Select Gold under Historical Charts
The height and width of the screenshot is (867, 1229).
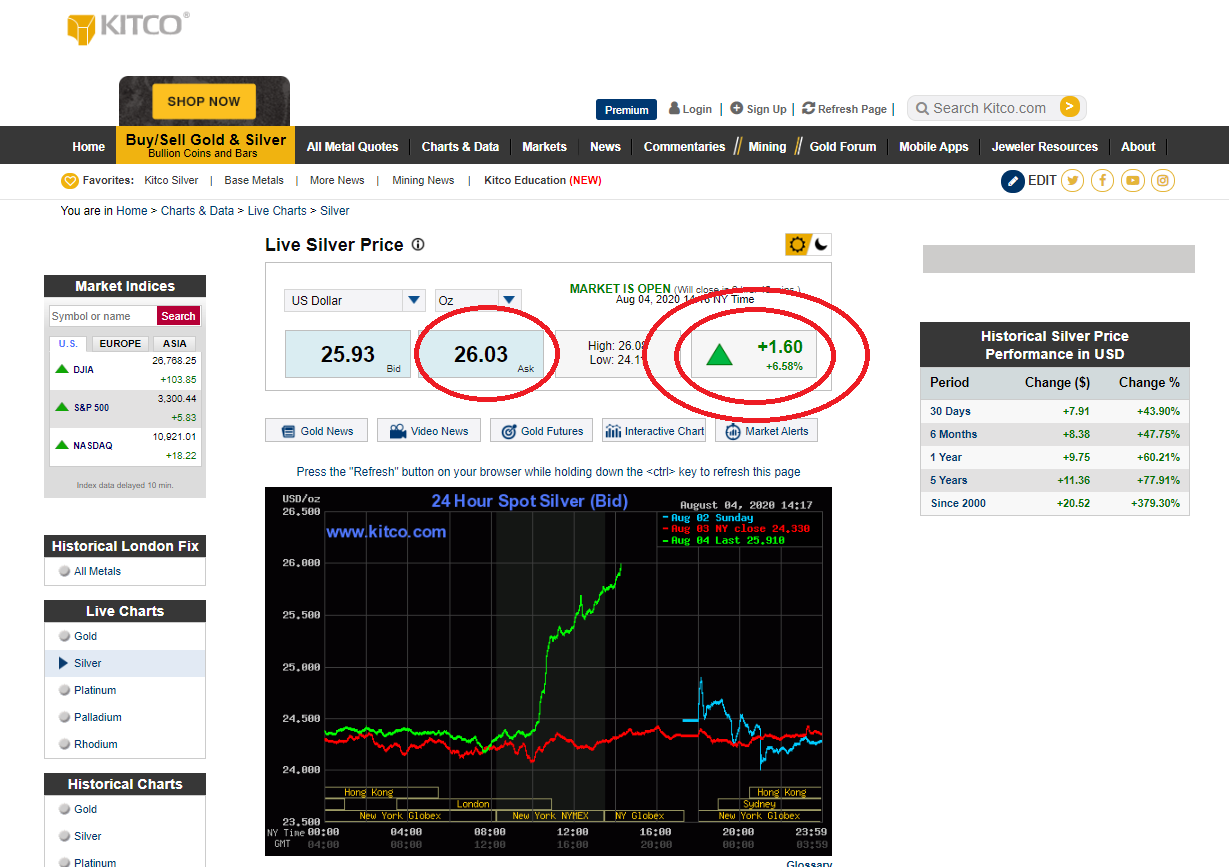(85, 809)
